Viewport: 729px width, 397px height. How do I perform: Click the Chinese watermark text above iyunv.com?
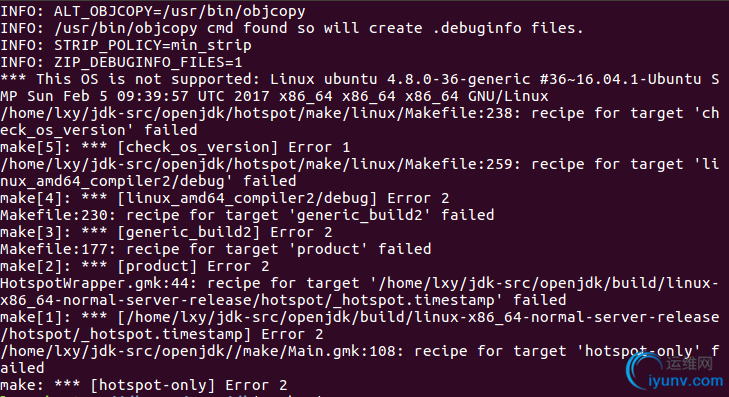coord(689,364)
